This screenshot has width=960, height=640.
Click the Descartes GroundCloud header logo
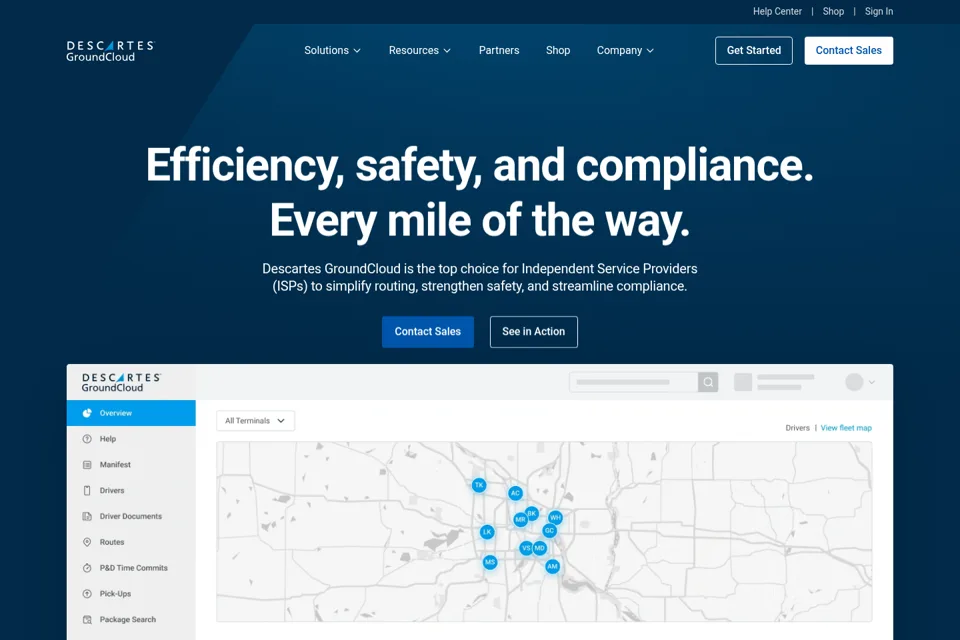pyautogui.click(x=110, y=51)
